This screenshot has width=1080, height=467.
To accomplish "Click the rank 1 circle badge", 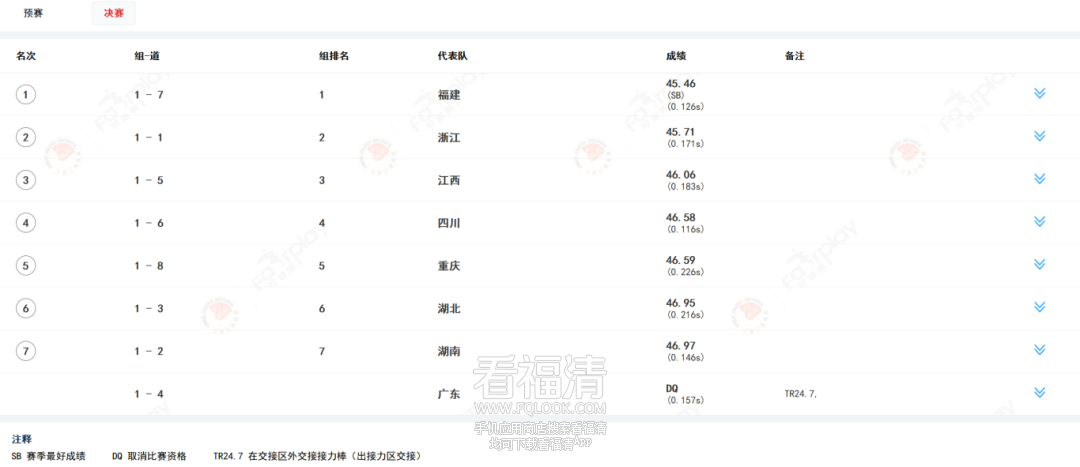I will (26, 95).
